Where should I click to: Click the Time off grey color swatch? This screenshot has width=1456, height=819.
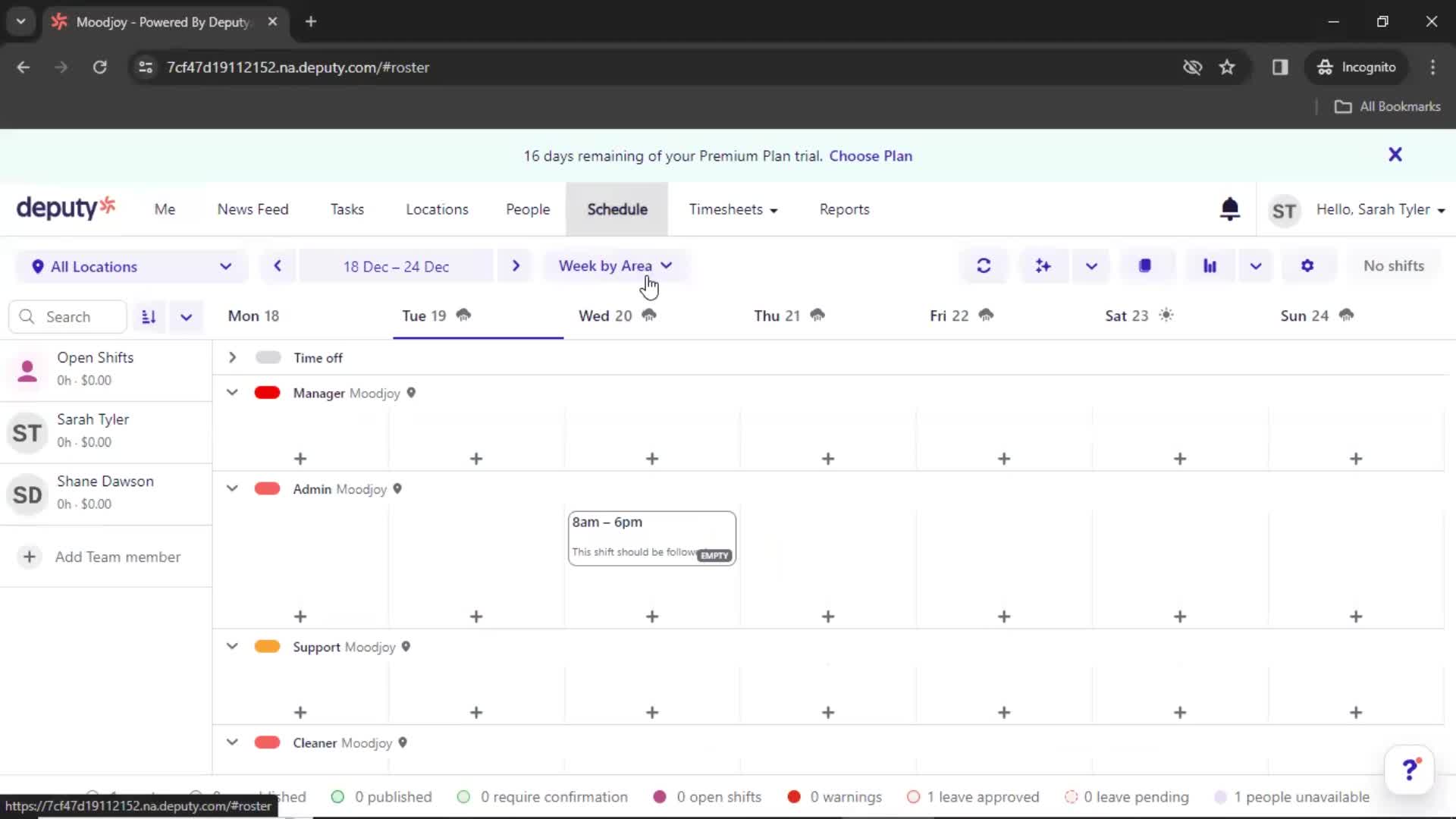[268, 357]
